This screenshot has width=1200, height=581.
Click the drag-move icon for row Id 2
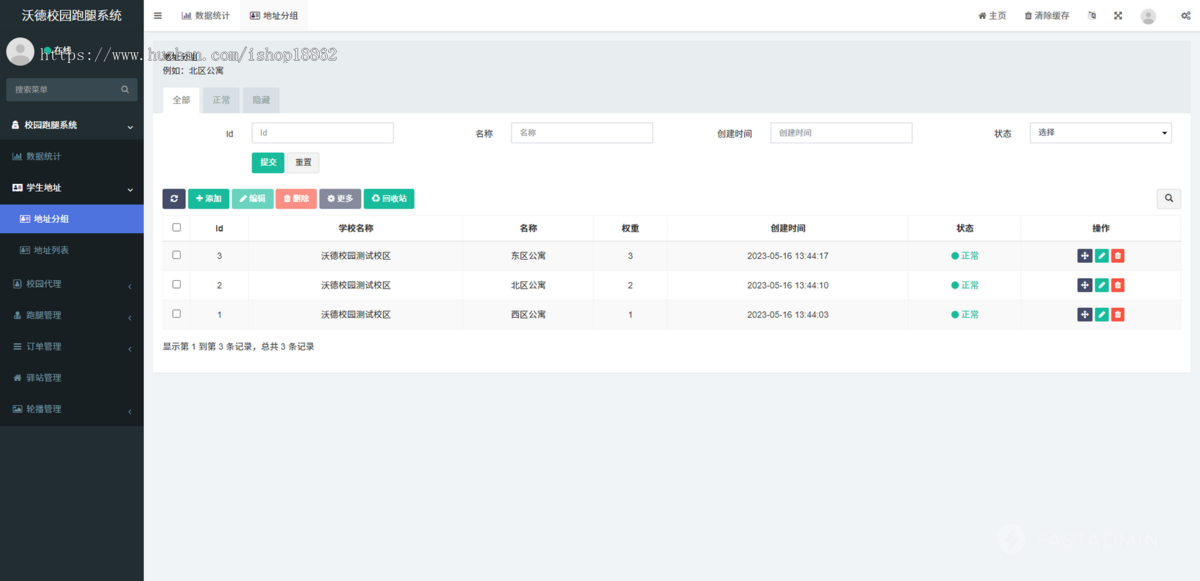pyautogui.click(x=1084, y=285)
